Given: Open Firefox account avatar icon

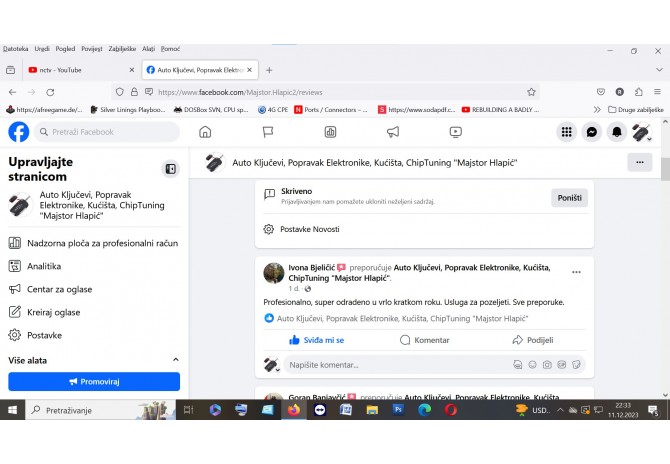Looking at the screenshot, I should point(620,92).
